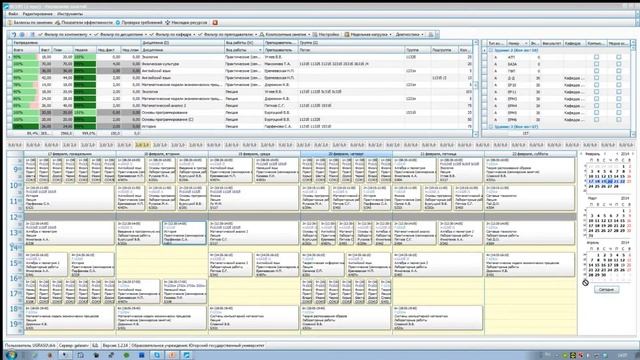Viewport: 640px width, 360px height.
Task: Click the Показатели эффективности icon
Action: coord(58,23)
